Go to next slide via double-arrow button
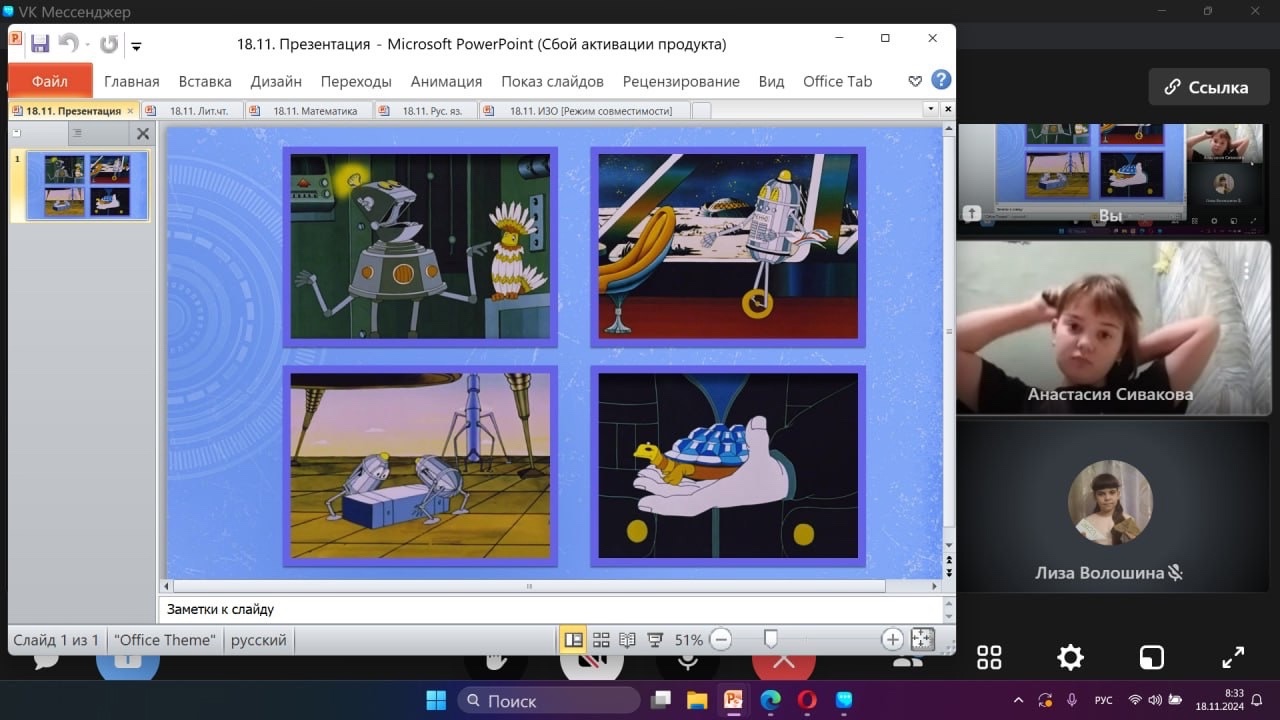 [949, 573]
